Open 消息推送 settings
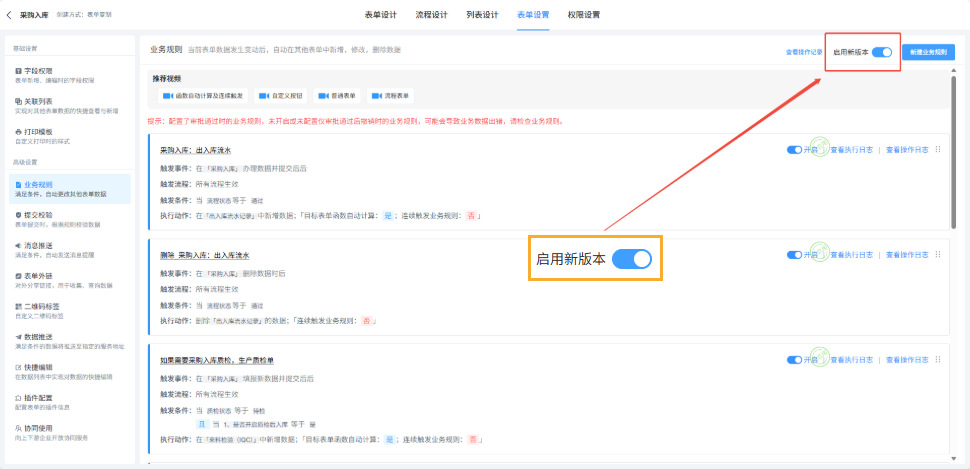970x469 pixels. coord(70,249)
